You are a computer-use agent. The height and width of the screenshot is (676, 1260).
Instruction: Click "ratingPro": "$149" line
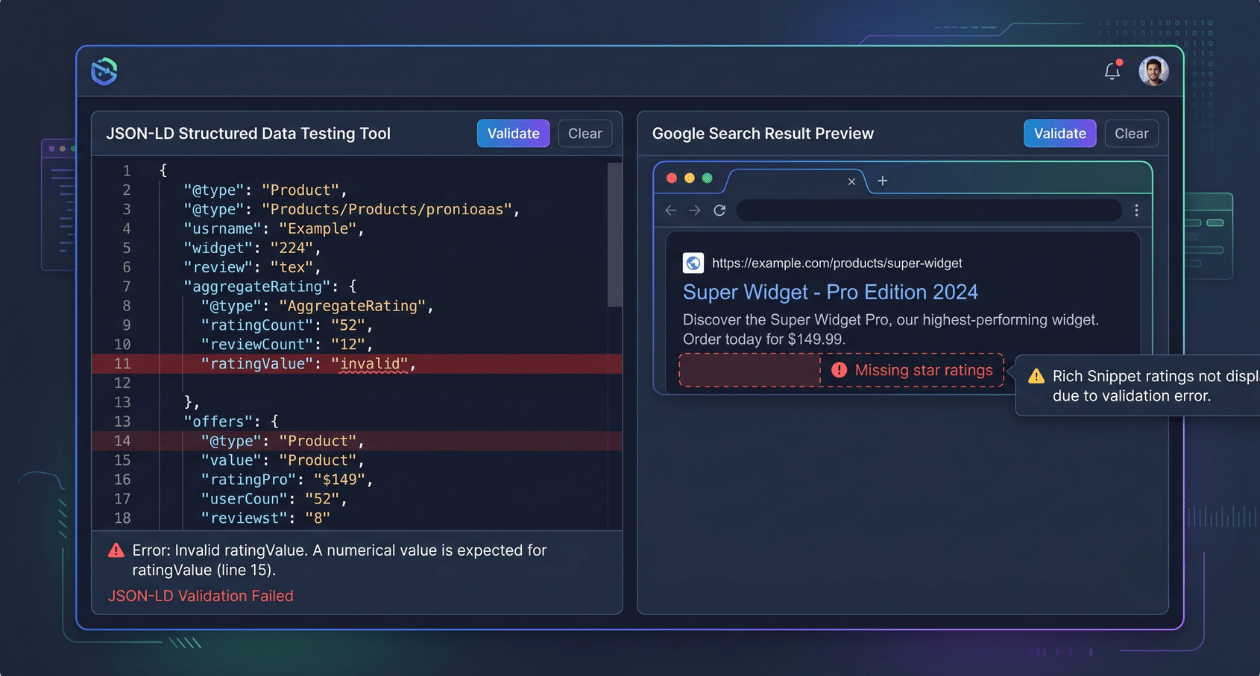287,480
